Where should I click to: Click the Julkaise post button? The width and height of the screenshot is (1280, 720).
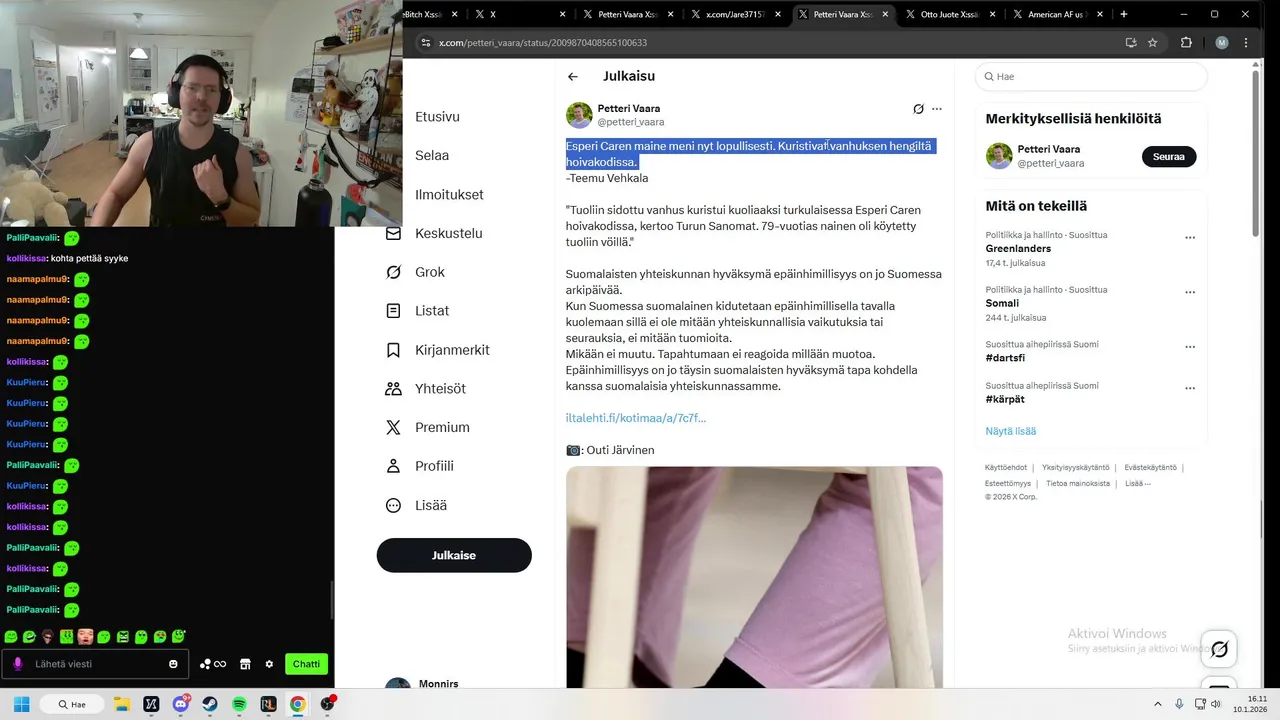point(454,555)
